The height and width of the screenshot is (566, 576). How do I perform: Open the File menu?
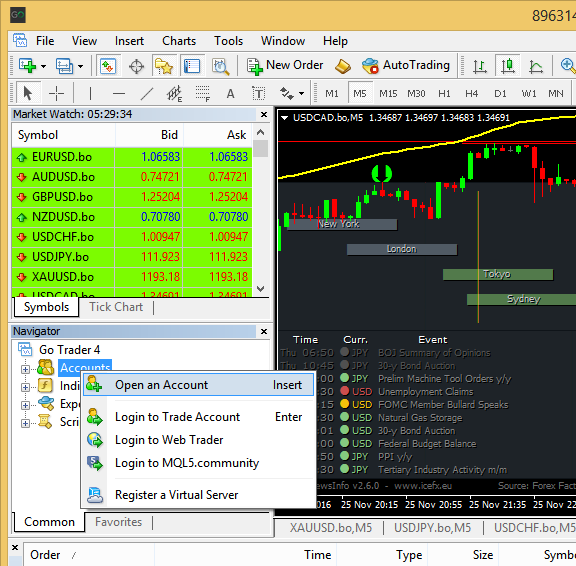pos(45,41)
